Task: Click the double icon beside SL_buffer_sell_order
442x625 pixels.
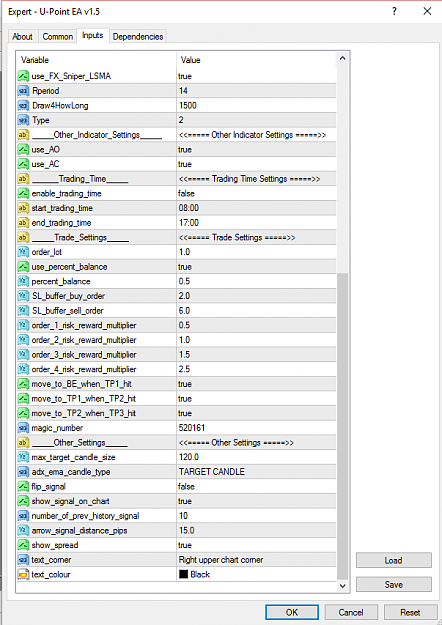Action: pos(24,311)
